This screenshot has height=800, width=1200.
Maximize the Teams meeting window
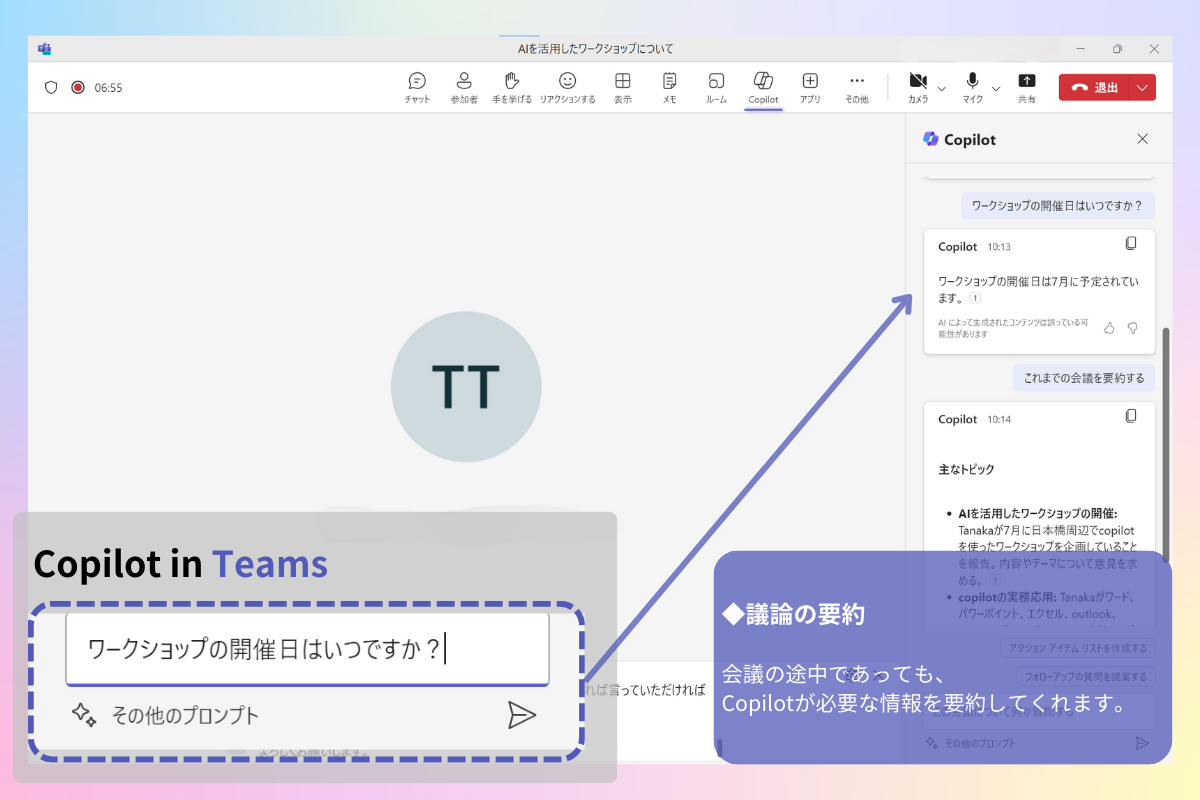(1117, 48)
